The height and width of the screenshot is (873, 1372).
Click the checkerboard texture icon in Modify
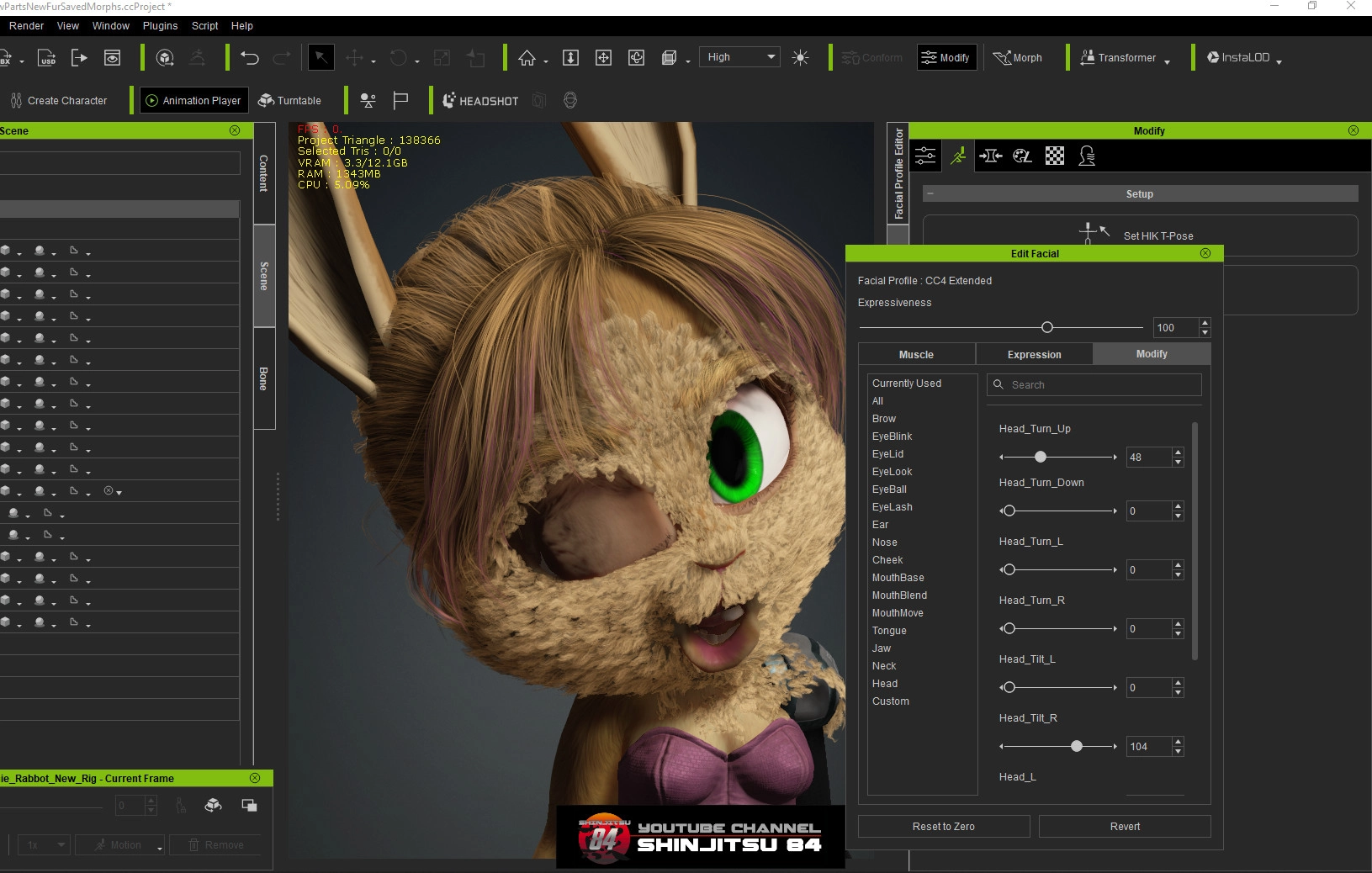1054,156
